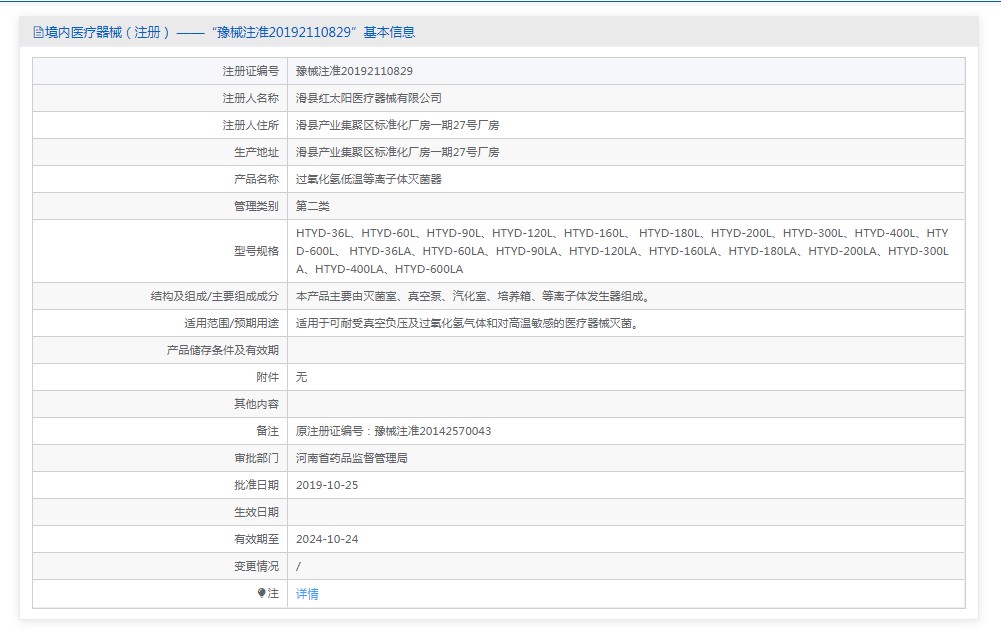Click the 型号规格 label
The image size is (1001, 642).
click(256, 251)
